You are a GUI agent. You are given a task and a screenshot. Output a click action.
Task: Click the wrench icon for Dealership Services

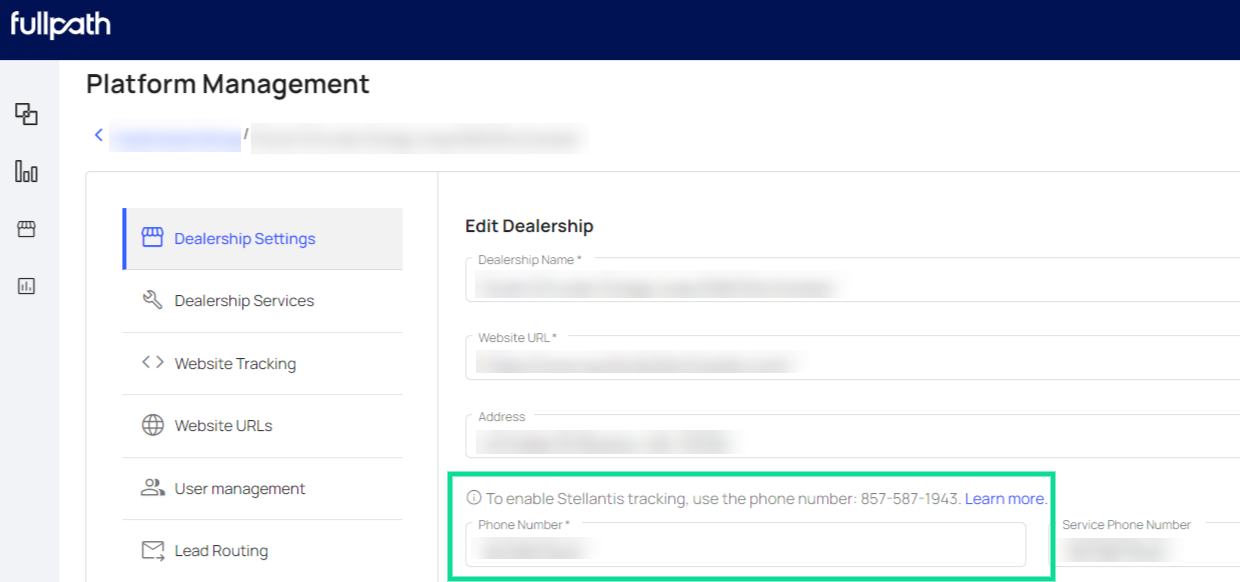pos(152,300)
